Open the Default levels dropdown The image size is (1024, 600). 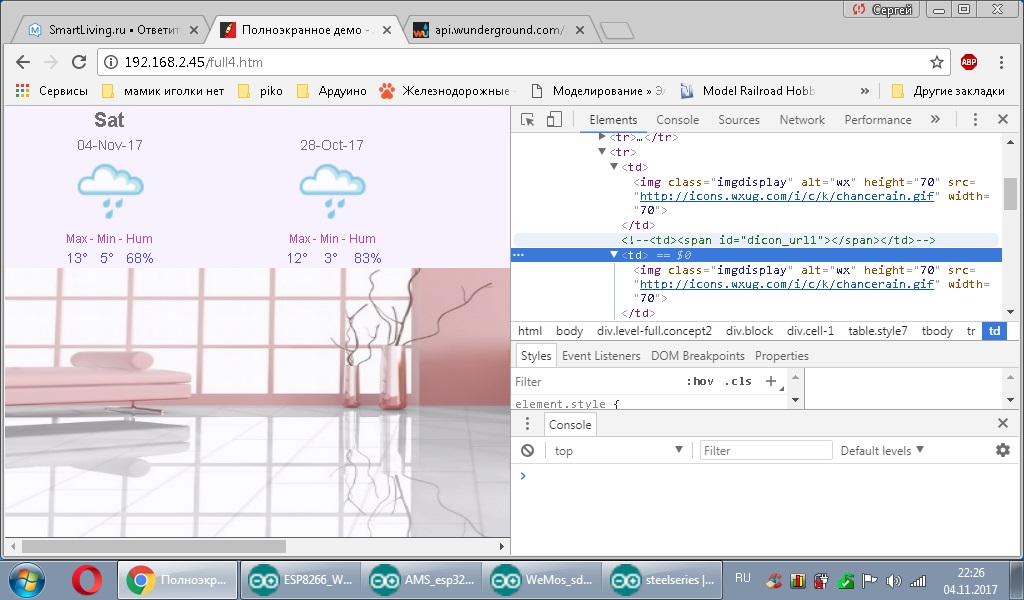(881, 451)
